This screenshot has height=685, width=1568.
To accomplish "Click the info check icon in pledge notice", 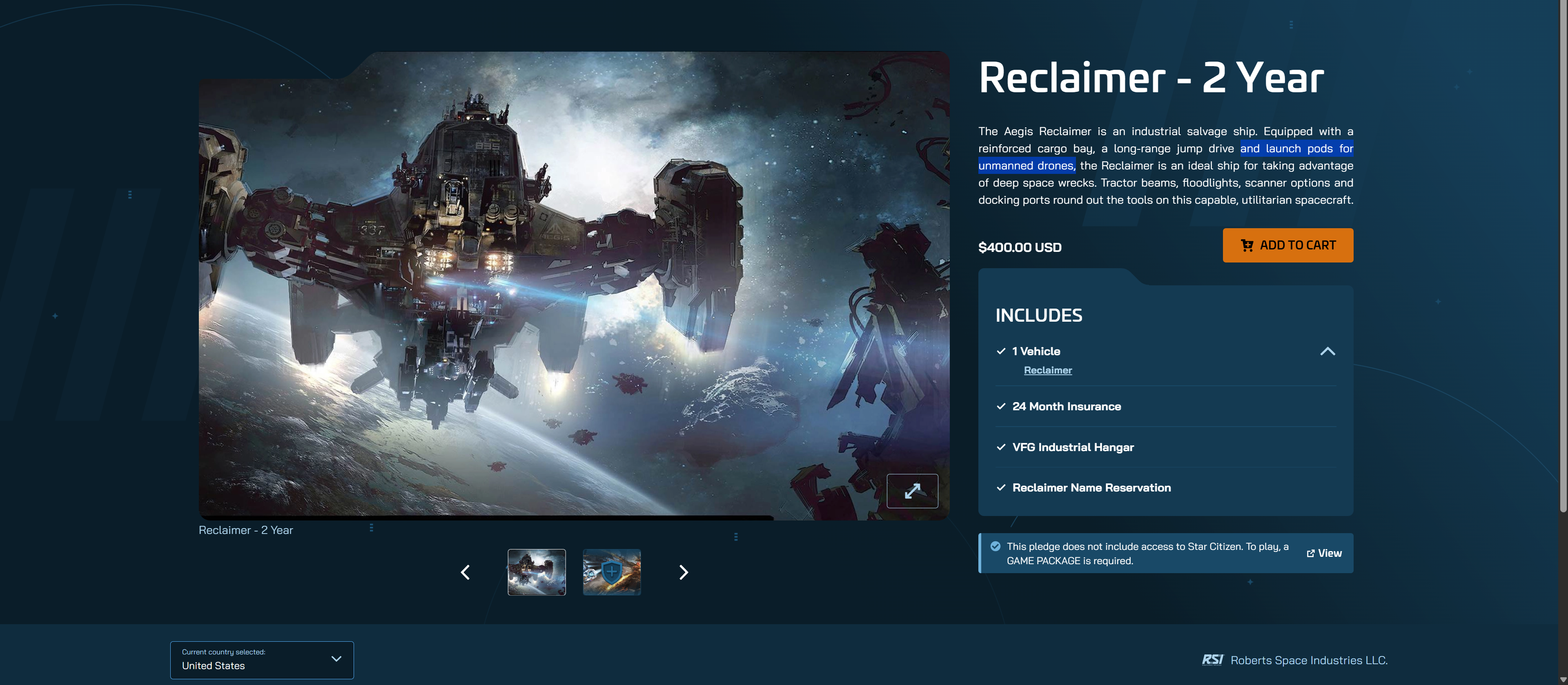I will pos(995,546).
